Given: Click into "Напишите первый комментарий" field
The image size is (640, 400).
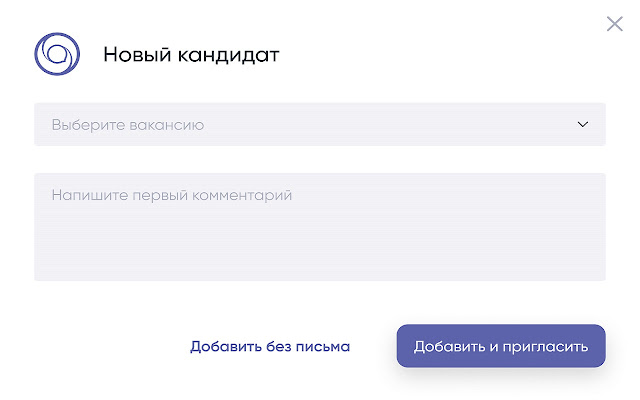Looking at the screenshot, I should [x=319, y=227].
